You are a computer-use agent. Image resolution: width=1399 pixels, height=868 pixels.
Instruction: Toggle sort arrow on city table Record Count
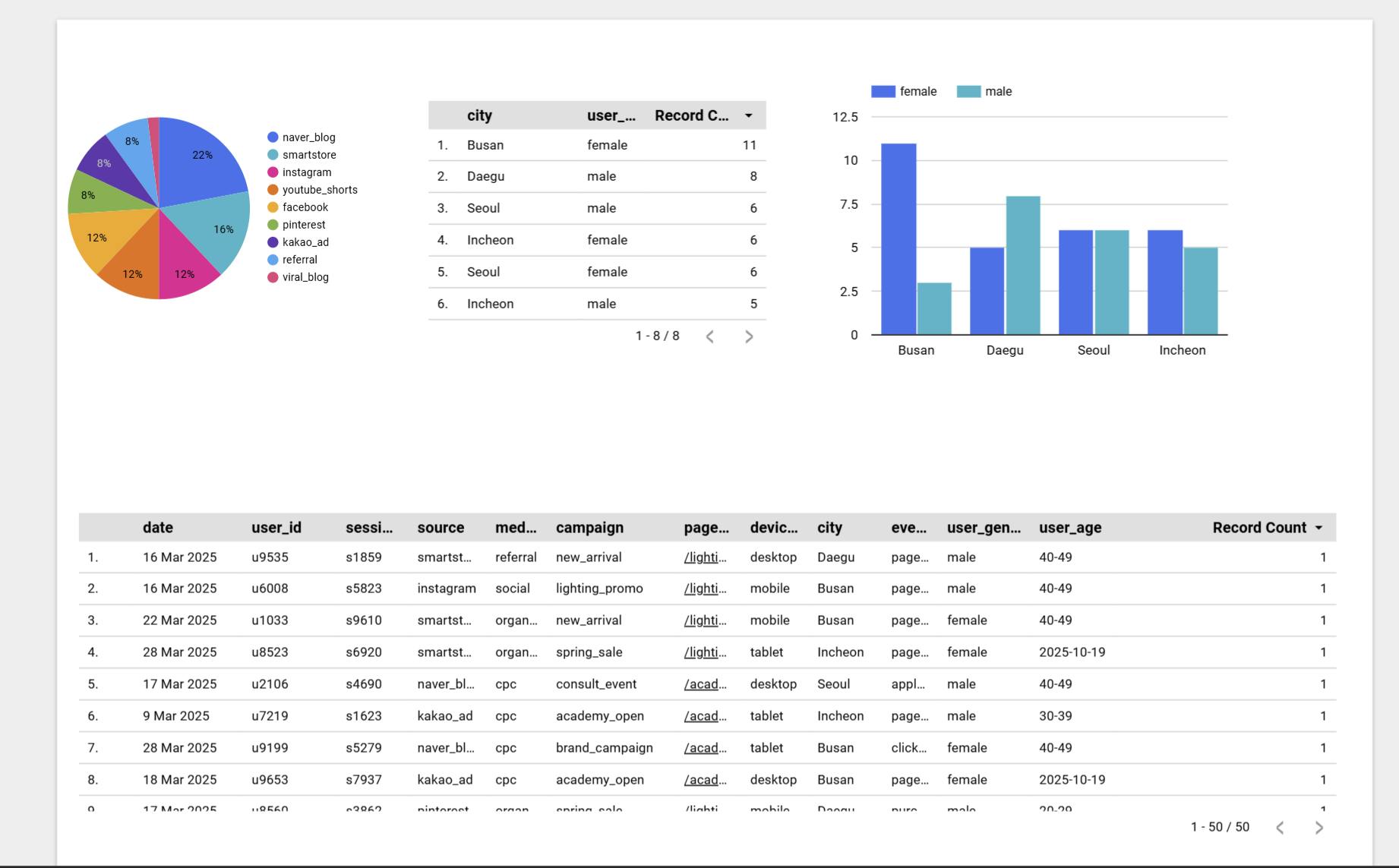(x=749, y=115)
